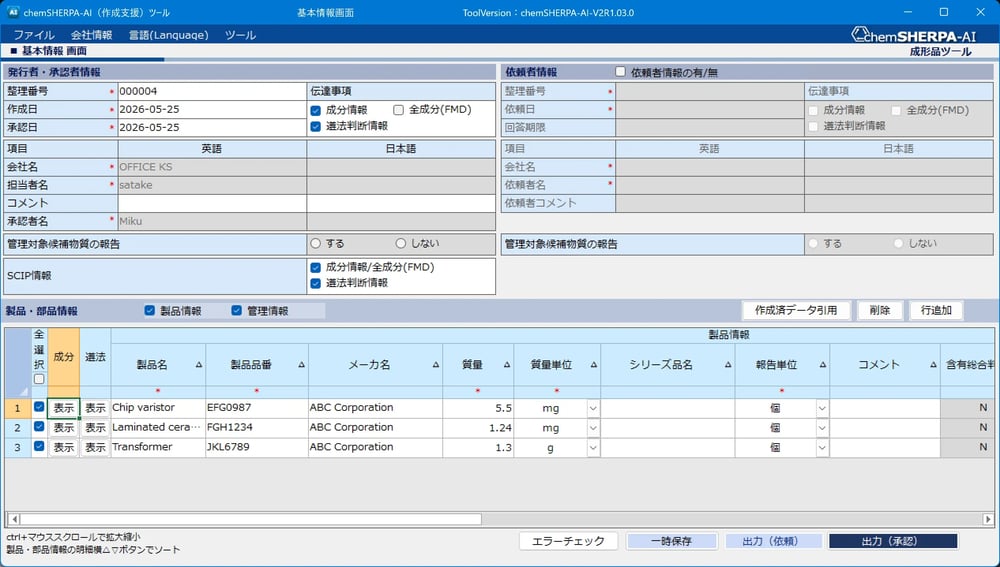1000x567 pixels.
Task: Open the 会社情報 menu
Action: [x=91, y=35]
